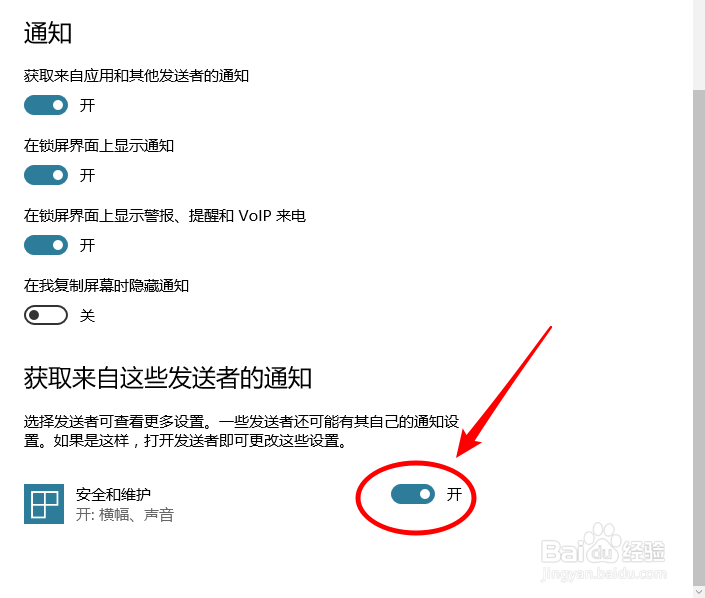Open the 安全和维护 app icon
The image size is (705, 598).
[x=44, y=504]
